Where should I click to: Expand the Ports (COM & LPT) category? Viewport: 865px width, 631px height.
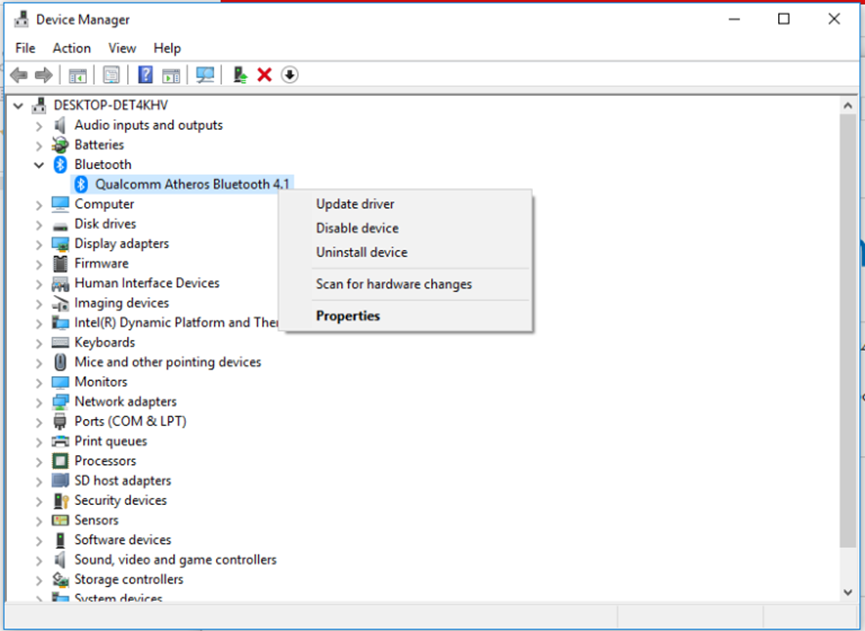(39, 422)
